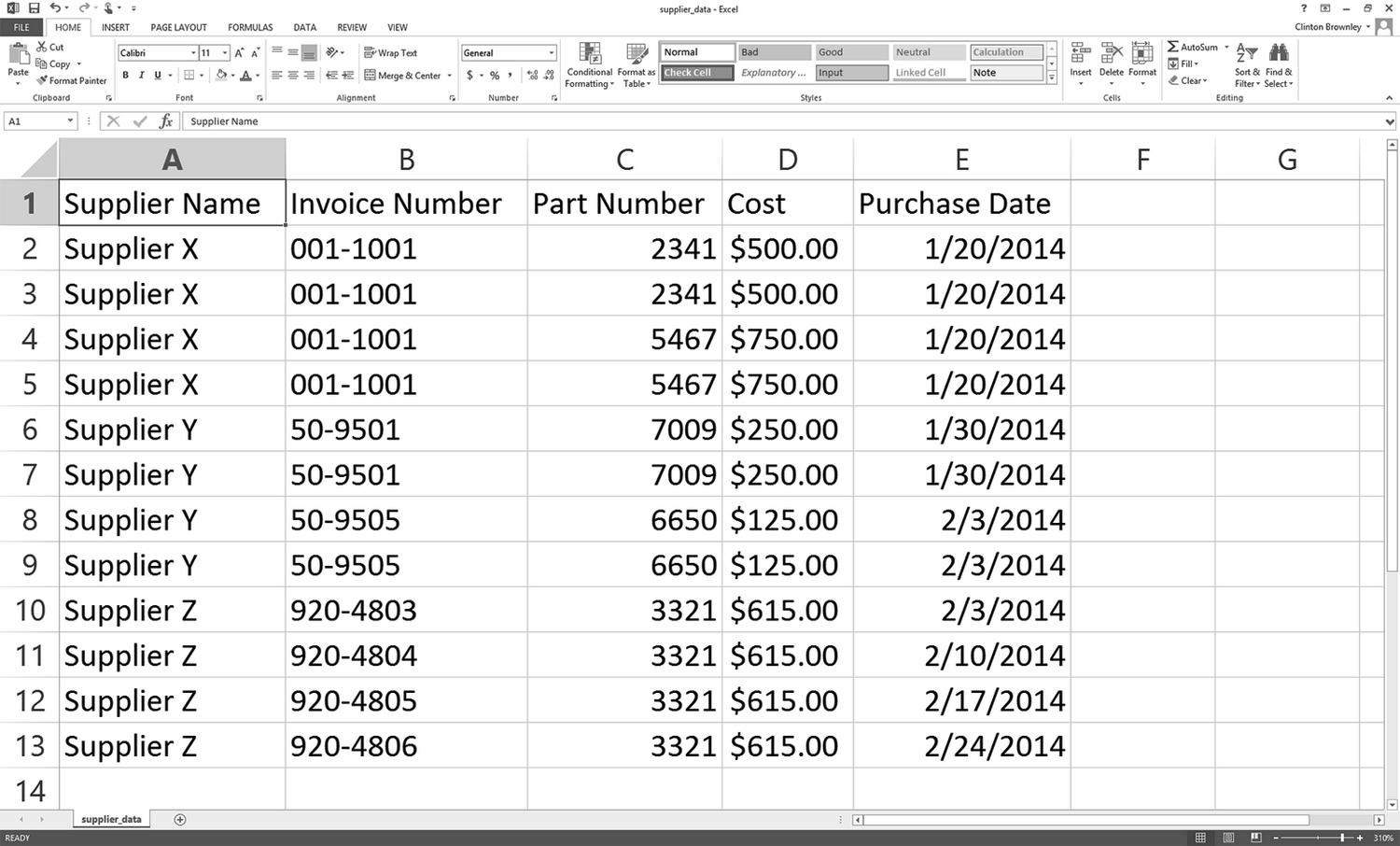The height and width of the screenshot is (846, 1400).
Task: Increase font size with the larger A icon
Action: coord(239,53)
